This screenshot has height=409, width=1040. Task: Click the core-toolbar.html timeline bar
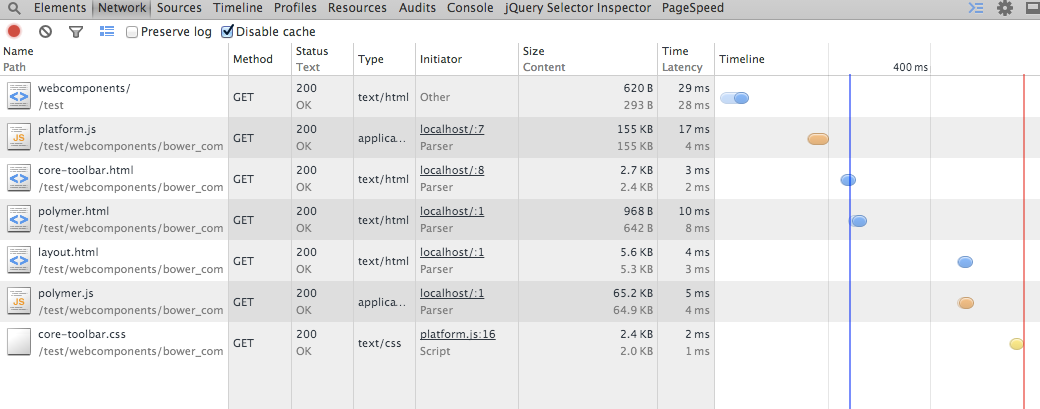(x=848, y=180)
